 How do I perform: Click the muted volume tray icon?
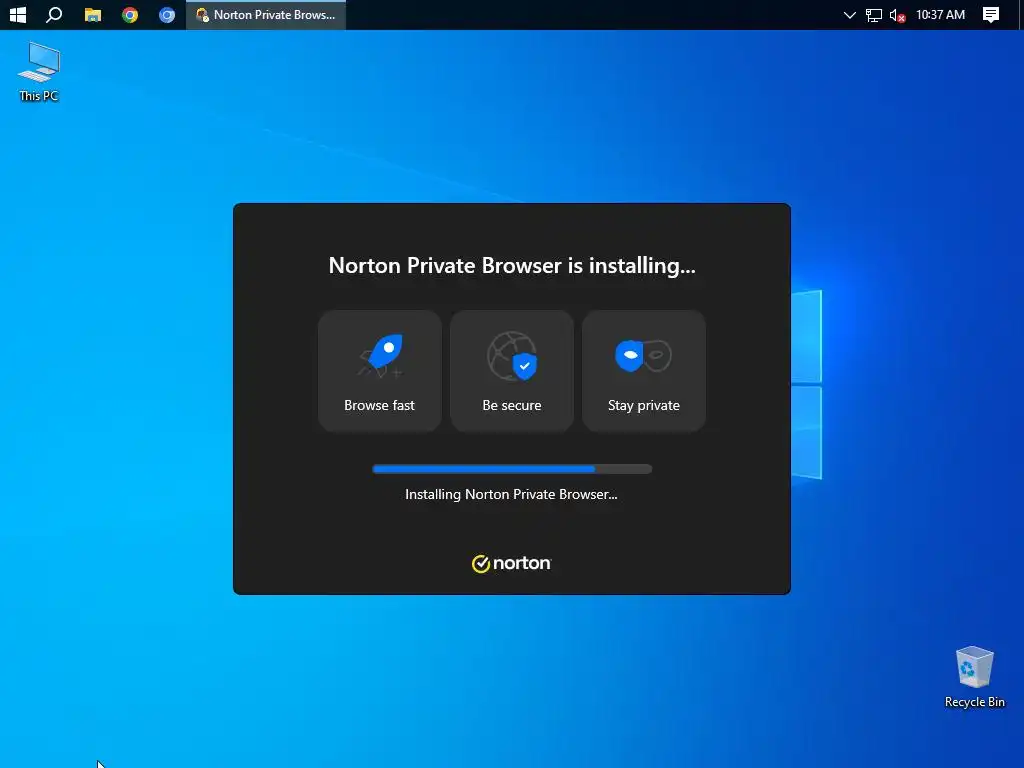tap(897, 15)
